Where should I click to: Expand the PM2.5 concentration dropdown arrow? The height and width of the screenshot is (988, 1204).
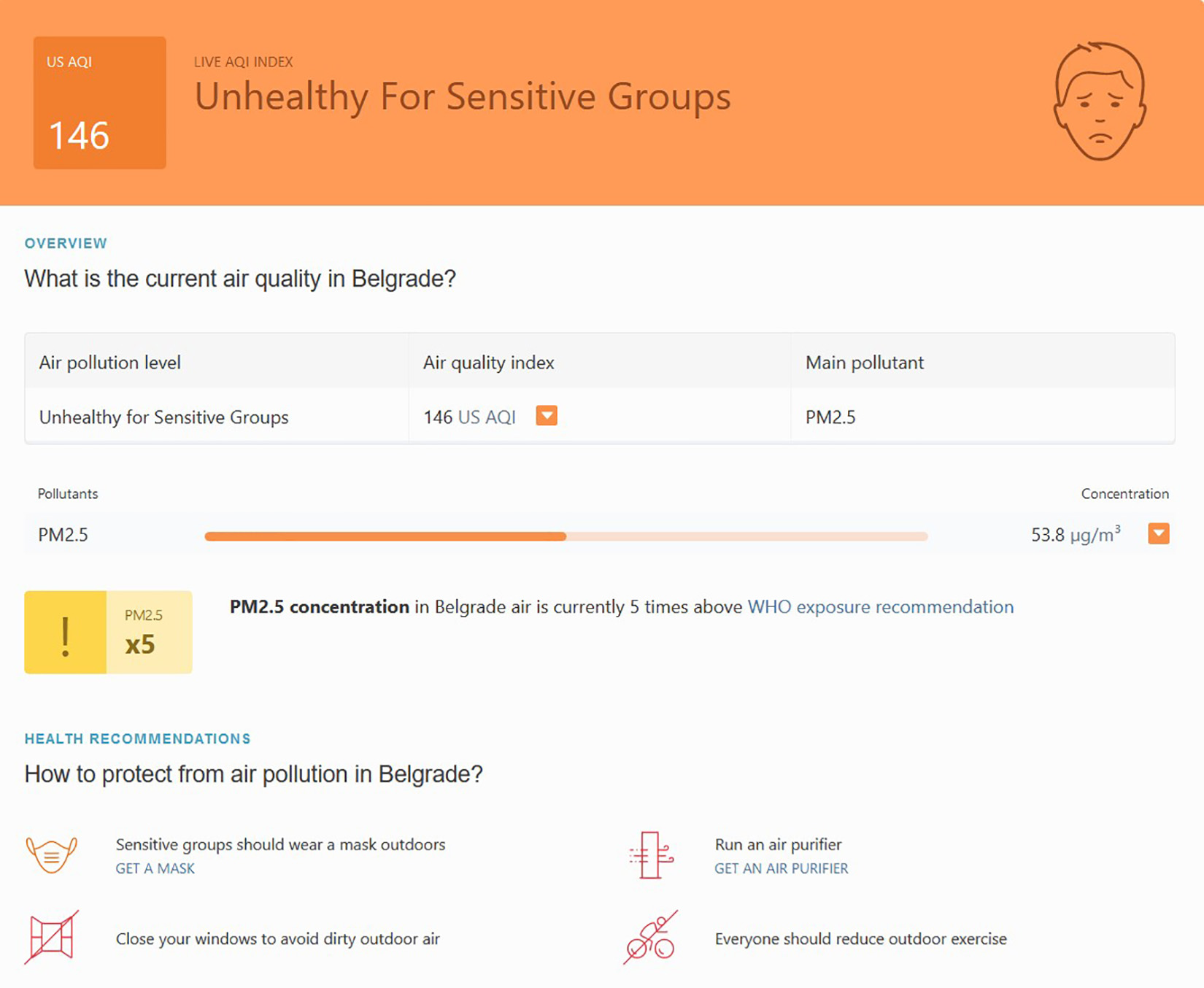pyautogui.click(x=1158, y=534)
